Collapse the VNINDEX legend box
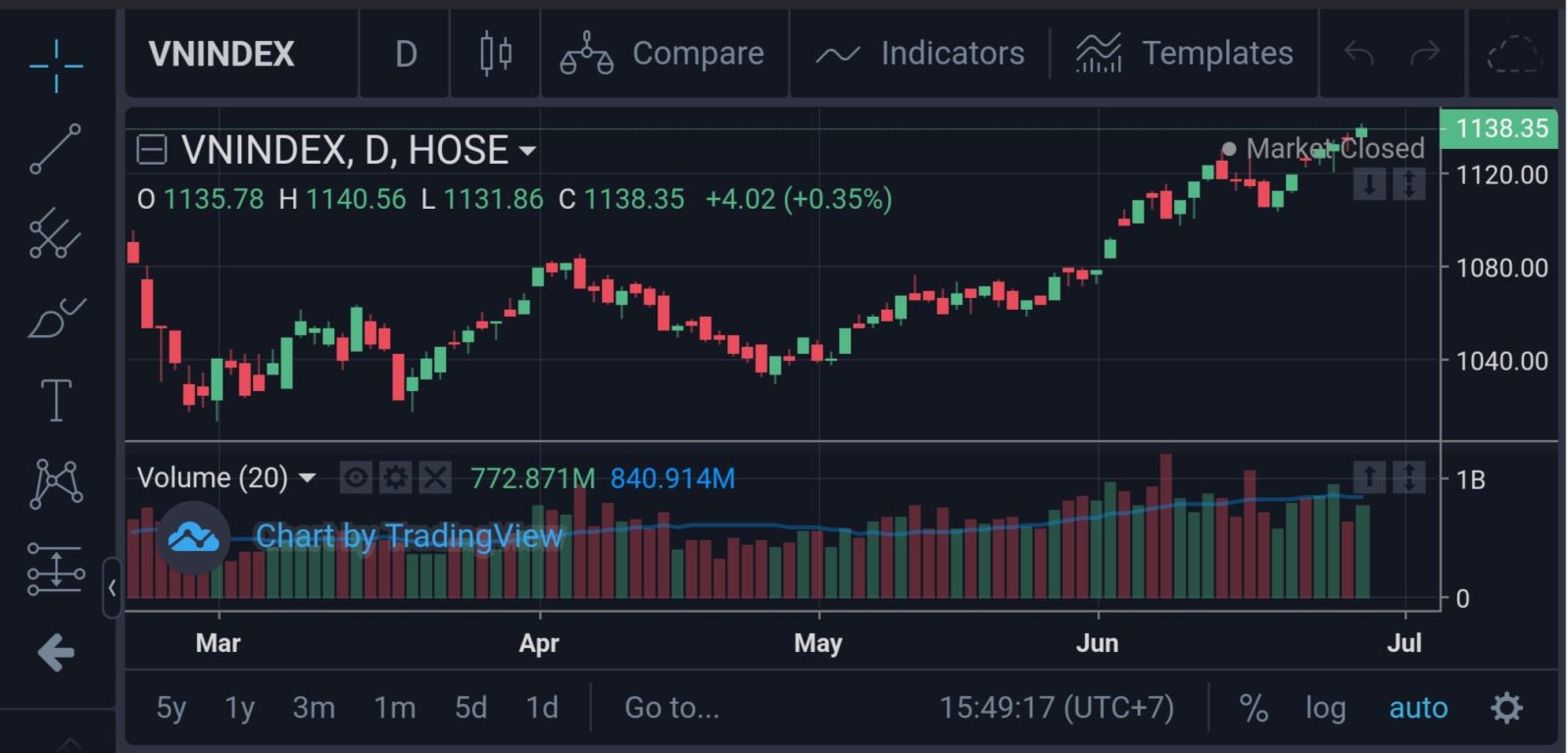Viewport: 1568px width, 753px height. 151,150
